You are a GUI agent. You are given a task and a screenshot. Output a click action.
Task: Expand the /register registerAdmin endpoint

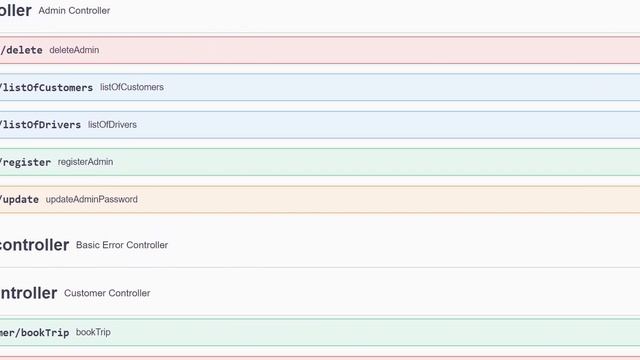coord(320,162)
